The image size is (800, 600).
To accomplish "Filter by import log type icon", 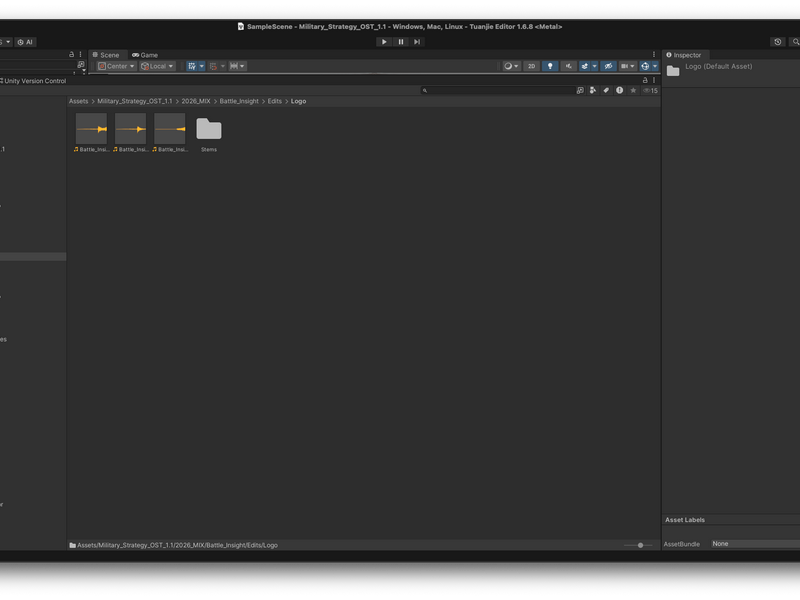I will [x=619, y=90].
